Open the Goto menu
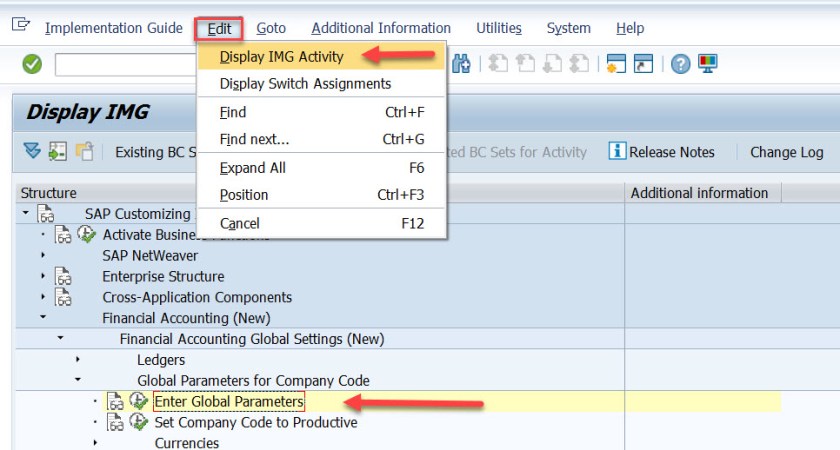 (x=271, y=28)
